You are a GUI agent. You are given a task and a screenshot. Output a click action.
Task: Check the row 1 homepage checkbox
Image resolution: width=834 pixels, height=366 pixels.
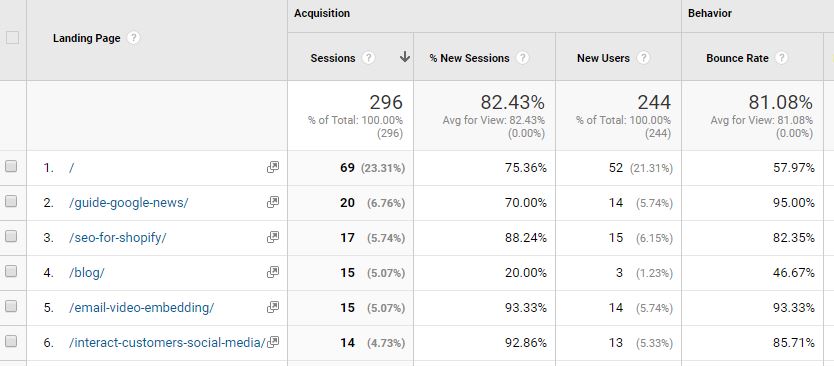11,167
